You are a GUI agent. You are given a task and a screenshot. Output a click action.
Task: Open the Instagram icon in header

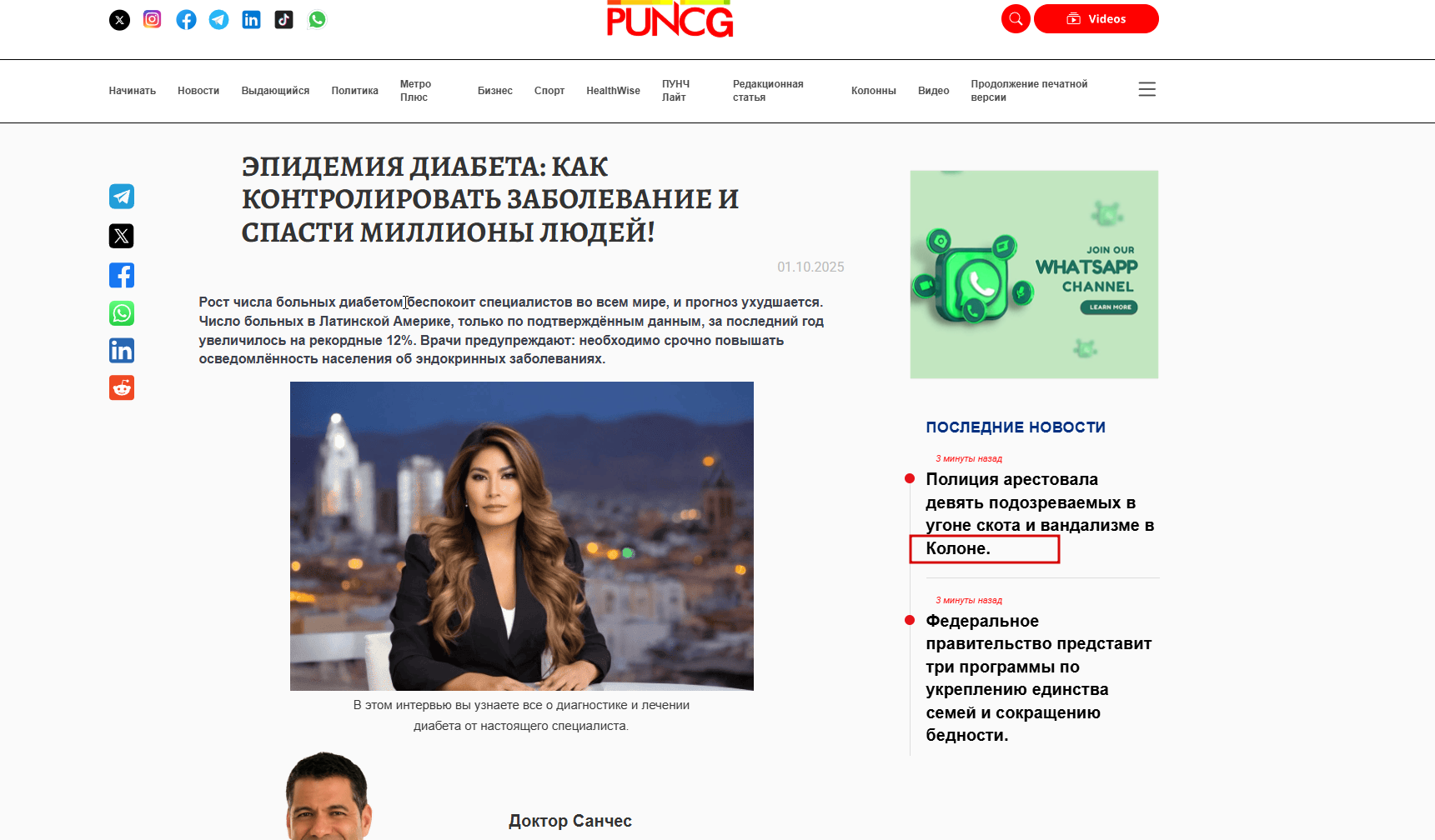coord(152,19)
